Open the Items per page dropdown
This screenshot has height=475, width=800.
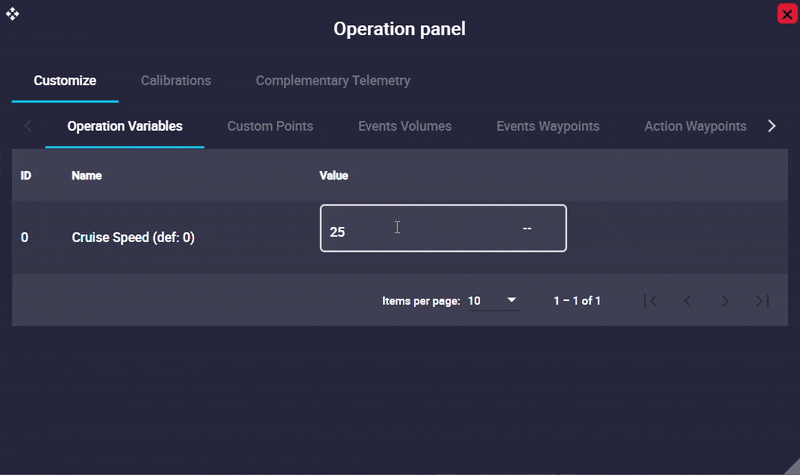[493, 301]
